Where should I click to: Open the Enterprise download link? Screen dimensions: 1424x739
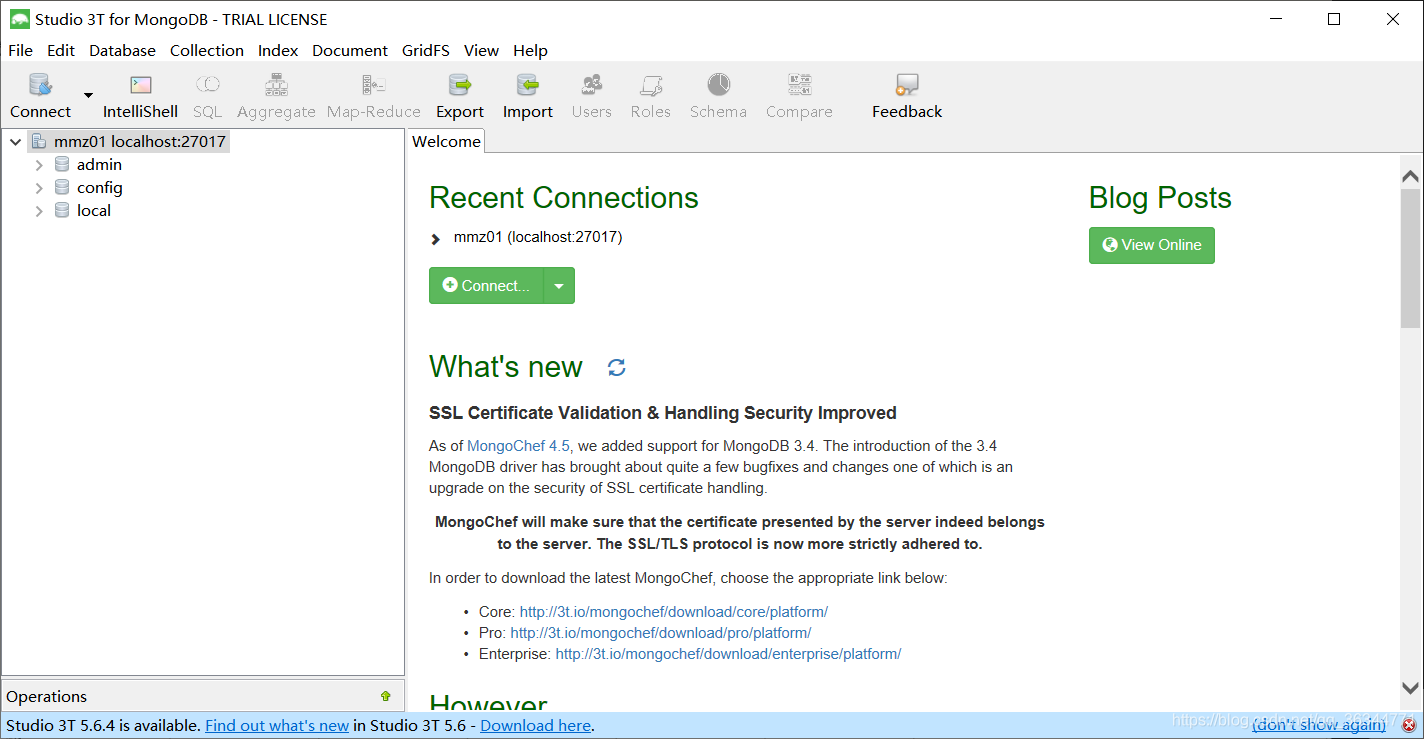click(x=728, y=654)
